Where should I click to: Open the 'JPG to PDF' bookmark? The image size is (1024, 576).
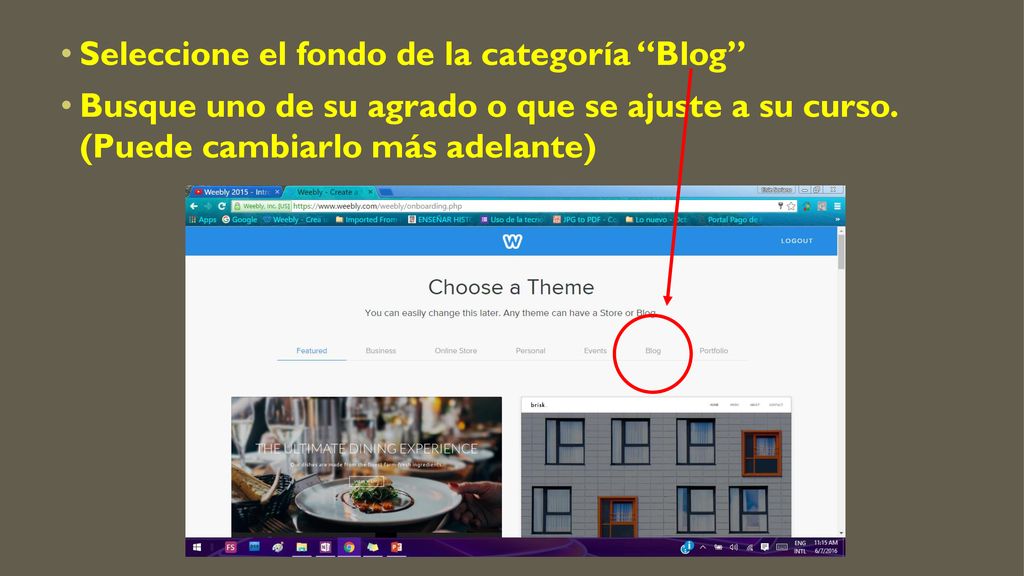point(585,219)
